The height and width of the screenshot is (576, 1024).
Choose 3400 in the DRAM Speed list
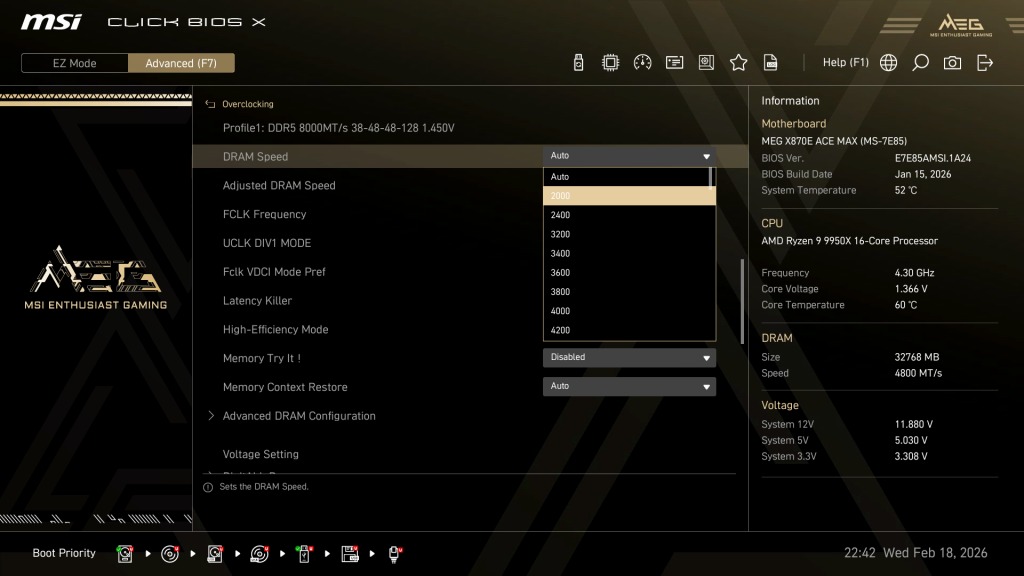click(629, 253)
